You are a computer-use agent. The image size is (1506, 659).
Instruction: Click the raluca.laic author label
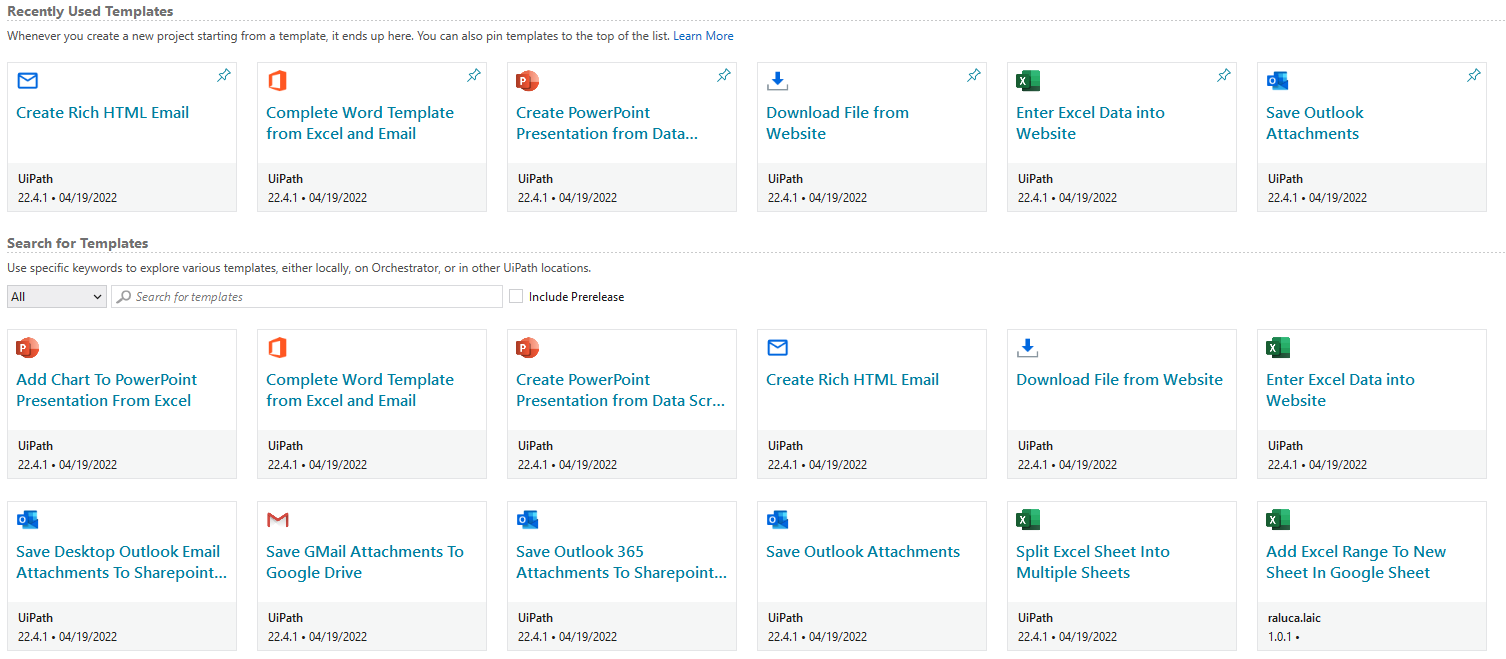[1294, 618]
